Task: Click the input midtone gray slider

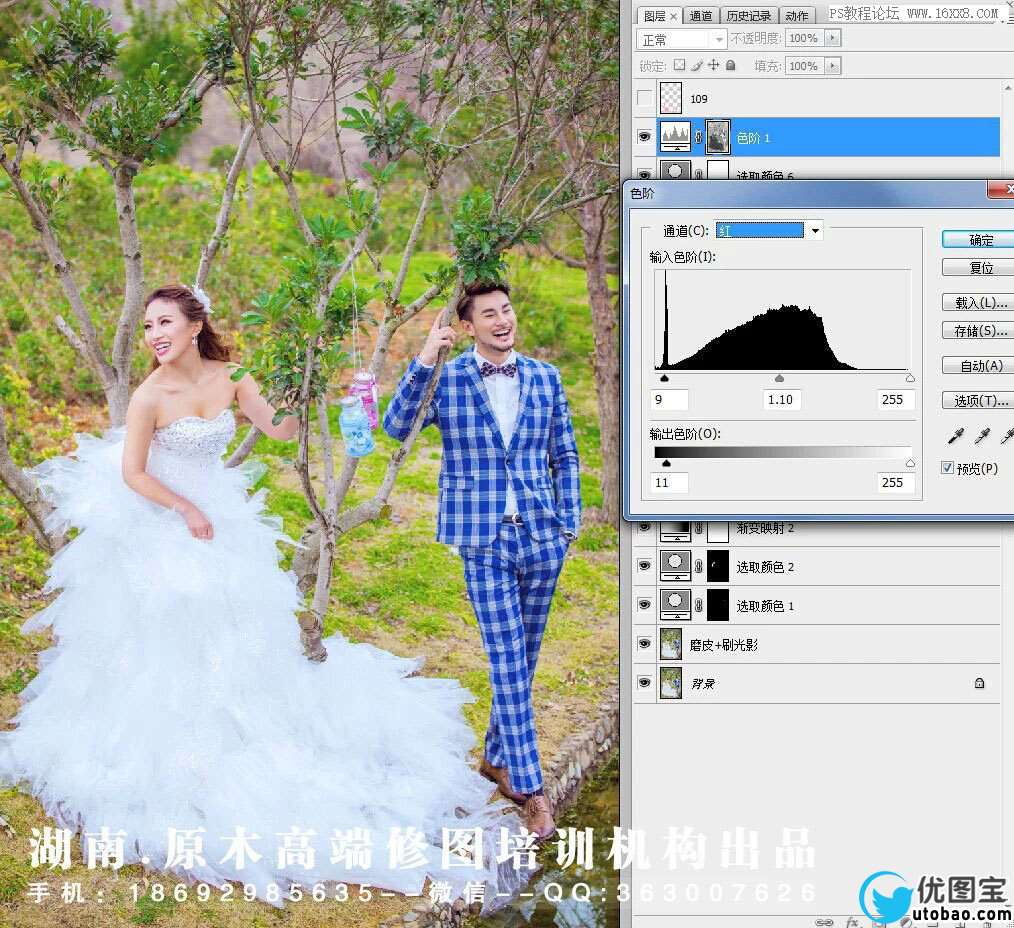Action: point(779,378)
